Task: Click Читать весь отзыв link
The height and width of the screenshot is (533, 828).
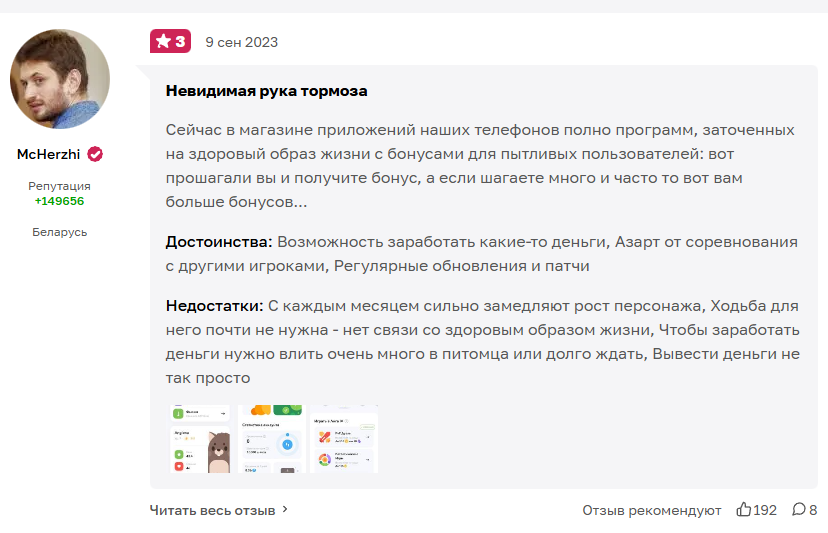Action: coord(212,510)
